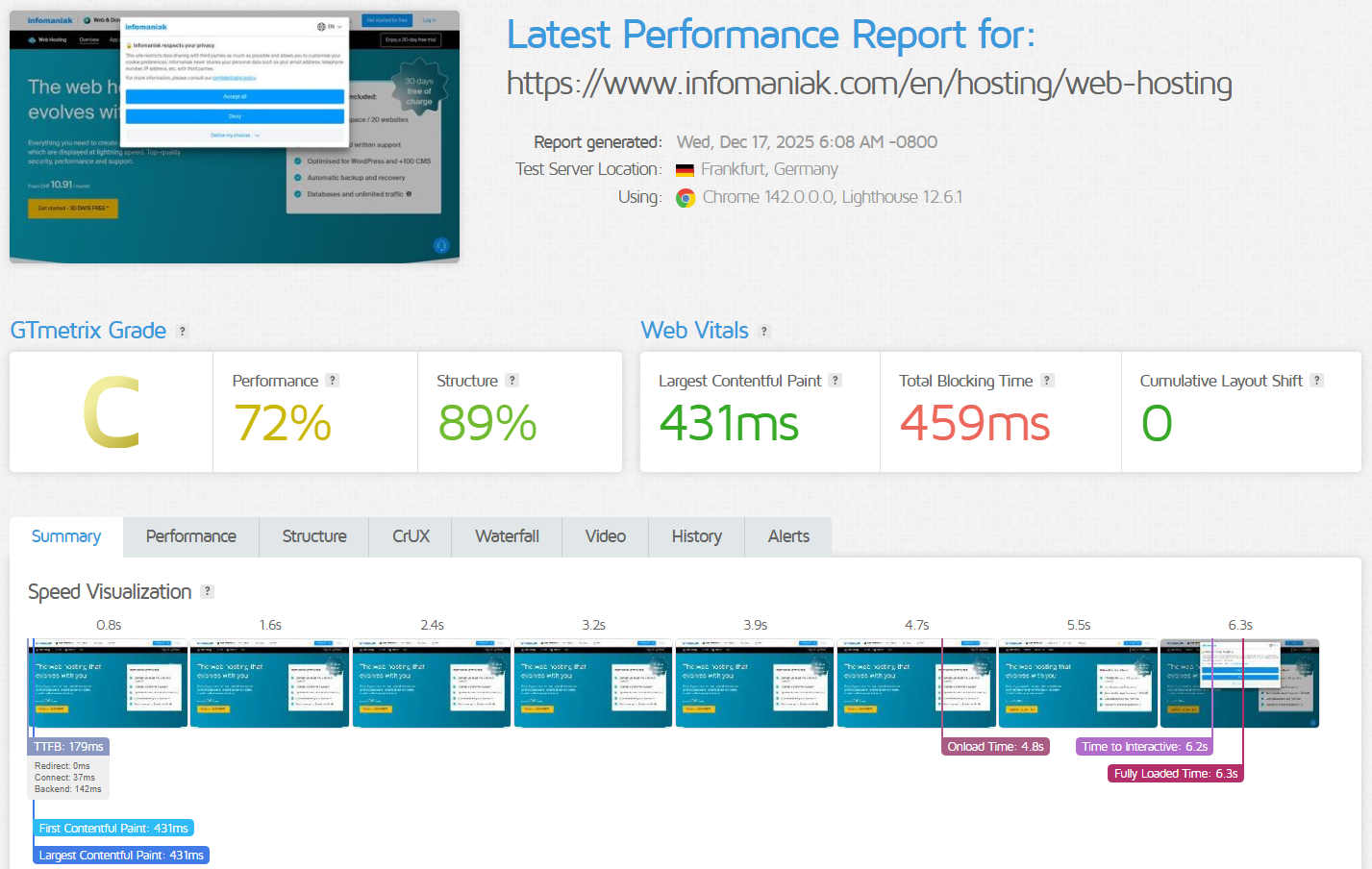This screenshot has width=1372, height=869.
Task: Click the Frankfurt, Germany location text
Action: point(769,170)
